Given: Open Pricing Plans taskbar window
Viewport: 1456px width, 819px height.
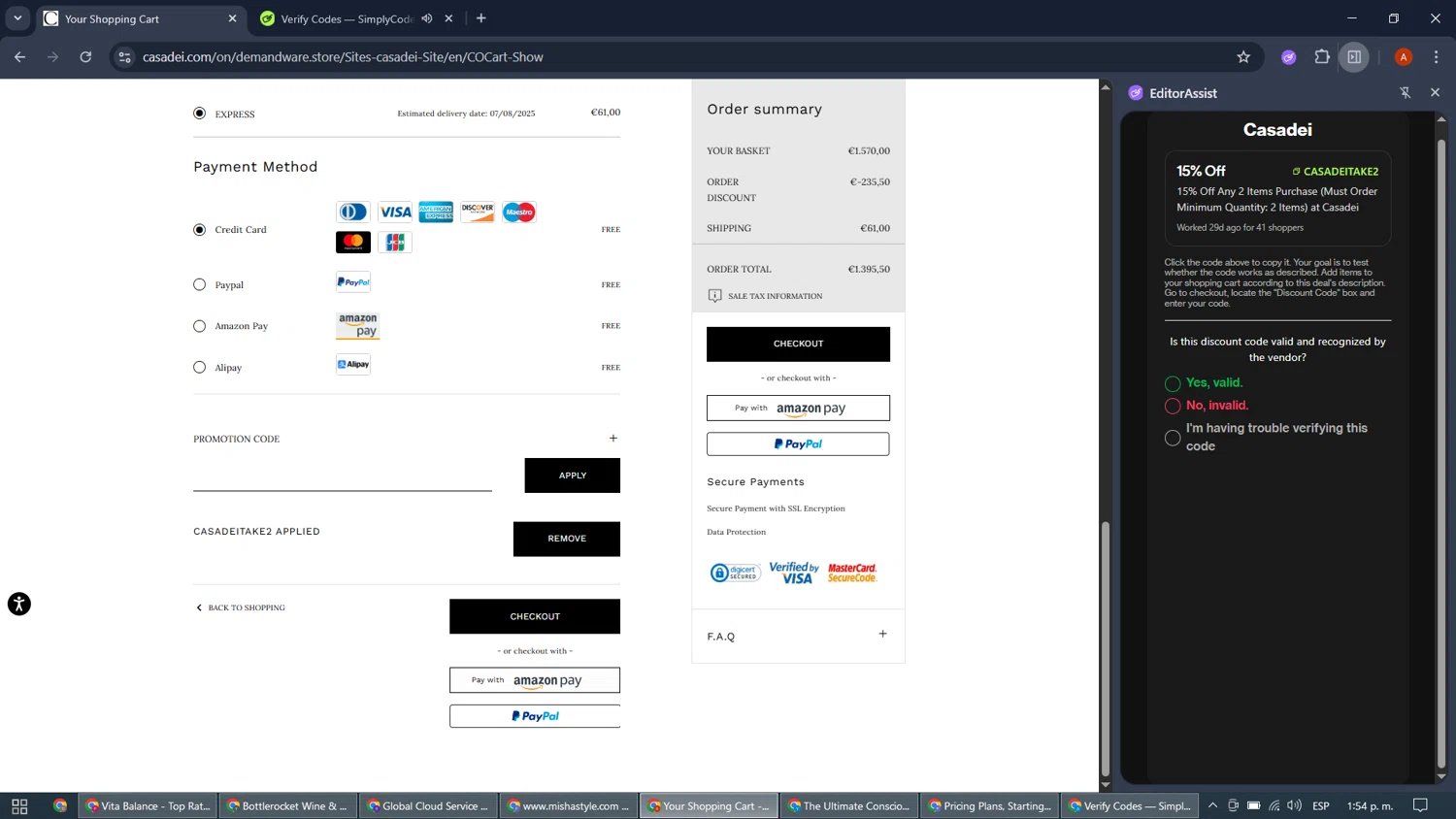Looking at the screenshot, I should [989, 805].
